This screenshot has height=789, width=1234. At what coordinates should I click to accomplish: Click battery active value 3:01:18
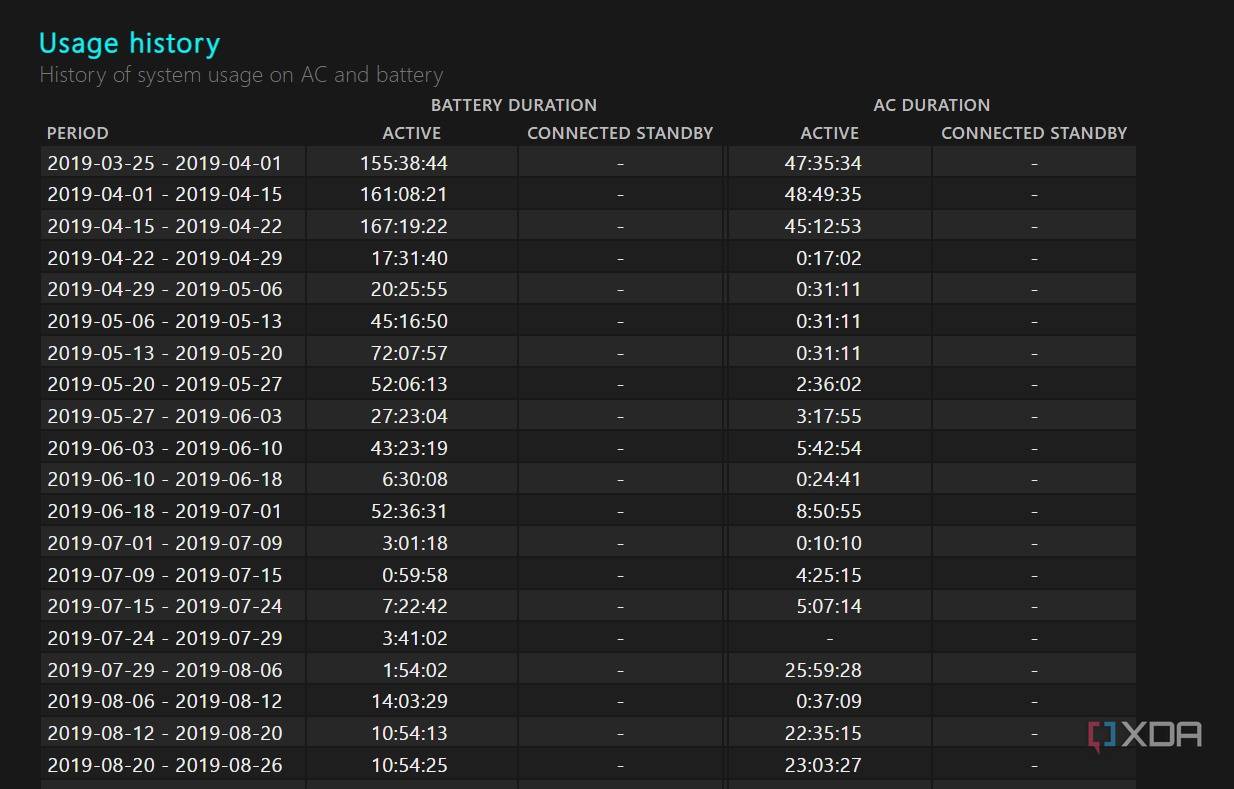click(x=415, y=543)
